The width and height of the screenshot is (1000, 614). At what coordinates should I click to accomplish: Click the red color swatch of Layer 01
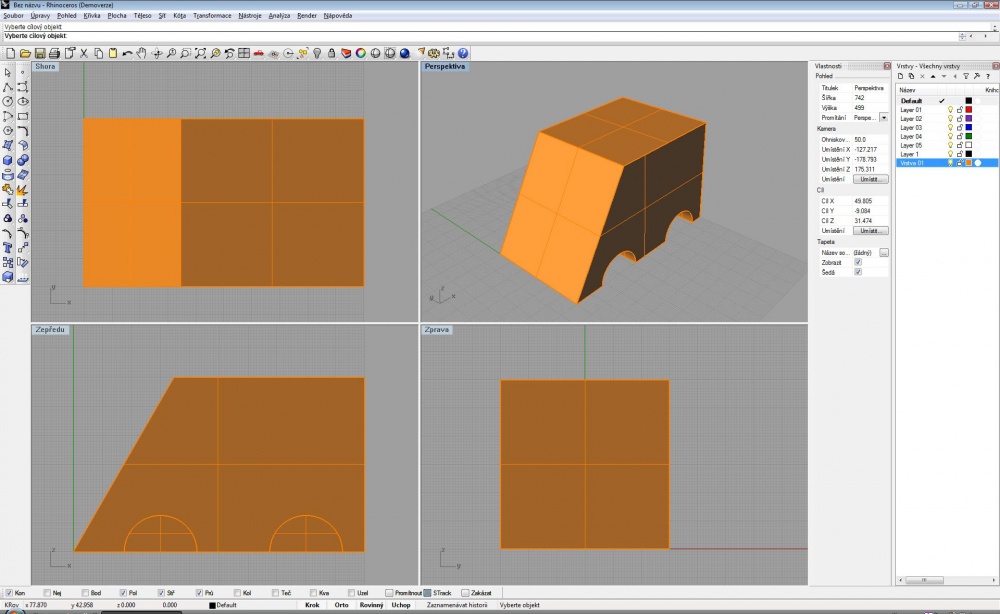coord(969,110)
